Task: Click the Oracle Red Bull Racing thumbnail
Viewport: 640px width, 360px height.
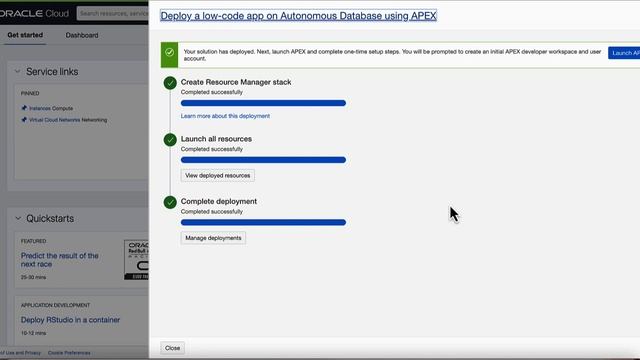Action: pyautogui.click(x=136, y=260)
